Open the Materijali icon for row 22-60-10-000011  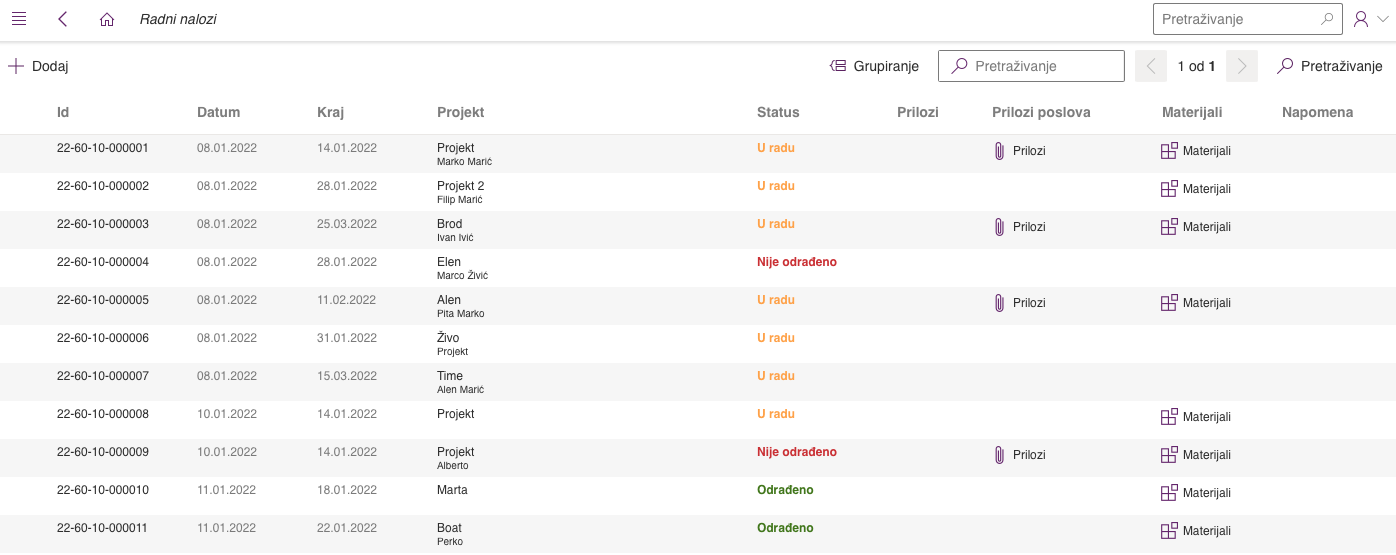point(1169,531)
